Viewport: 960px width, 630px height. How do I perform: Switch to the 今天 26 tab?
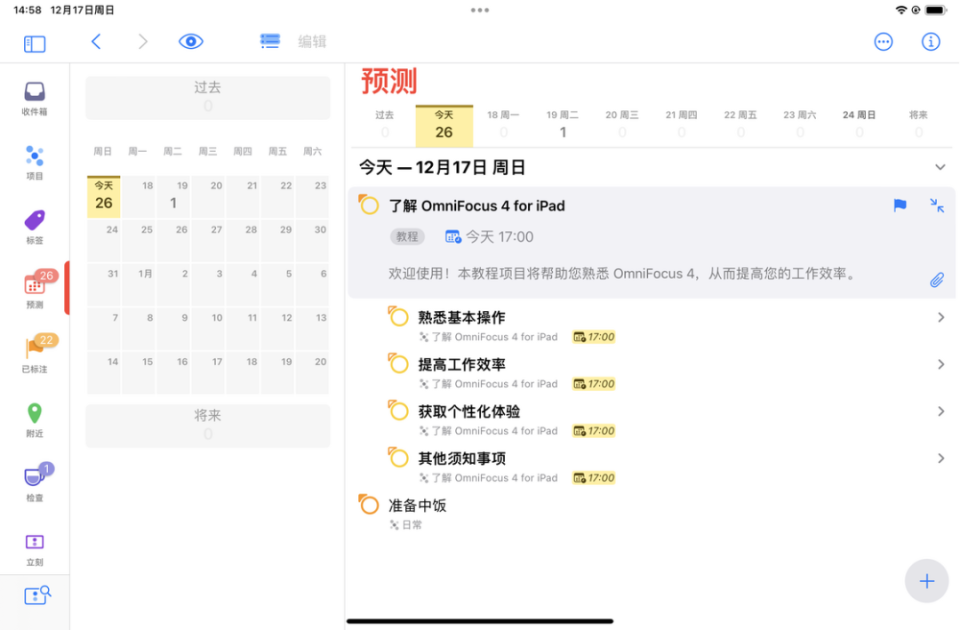[x=444, y=126]
